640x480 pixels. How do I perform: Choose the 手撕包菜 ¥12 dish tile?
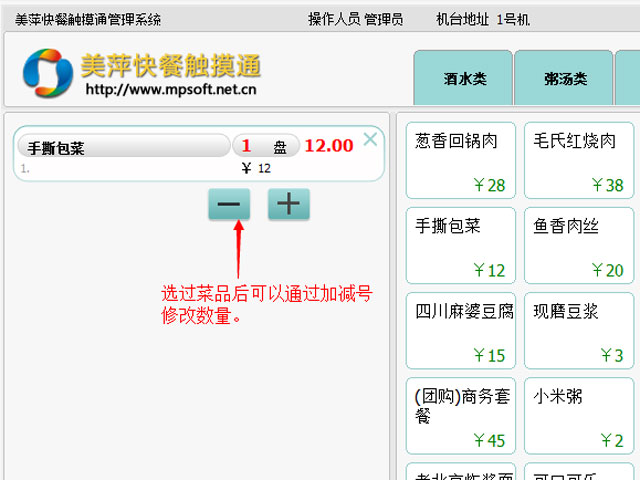coord(461,246)
